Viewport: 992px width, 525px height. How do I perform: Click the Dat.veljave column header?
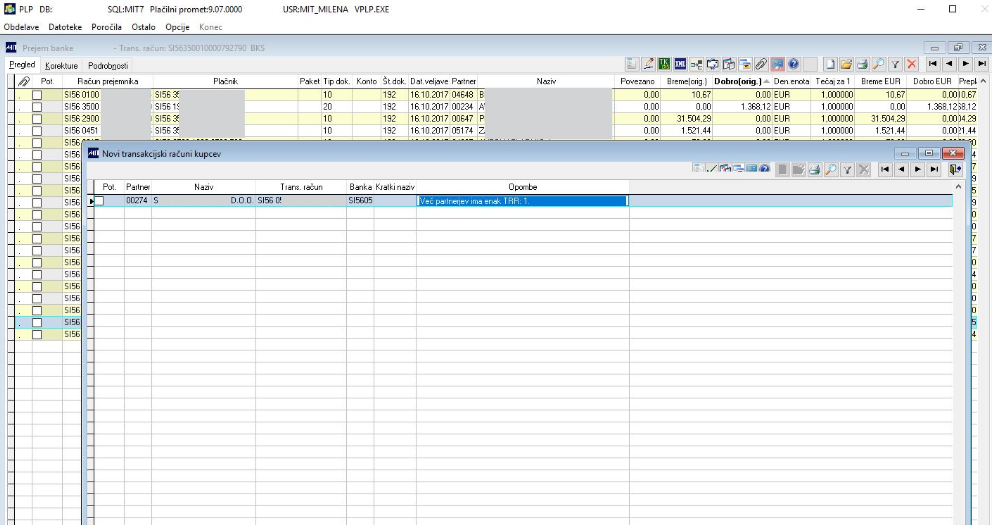point(429,82)
